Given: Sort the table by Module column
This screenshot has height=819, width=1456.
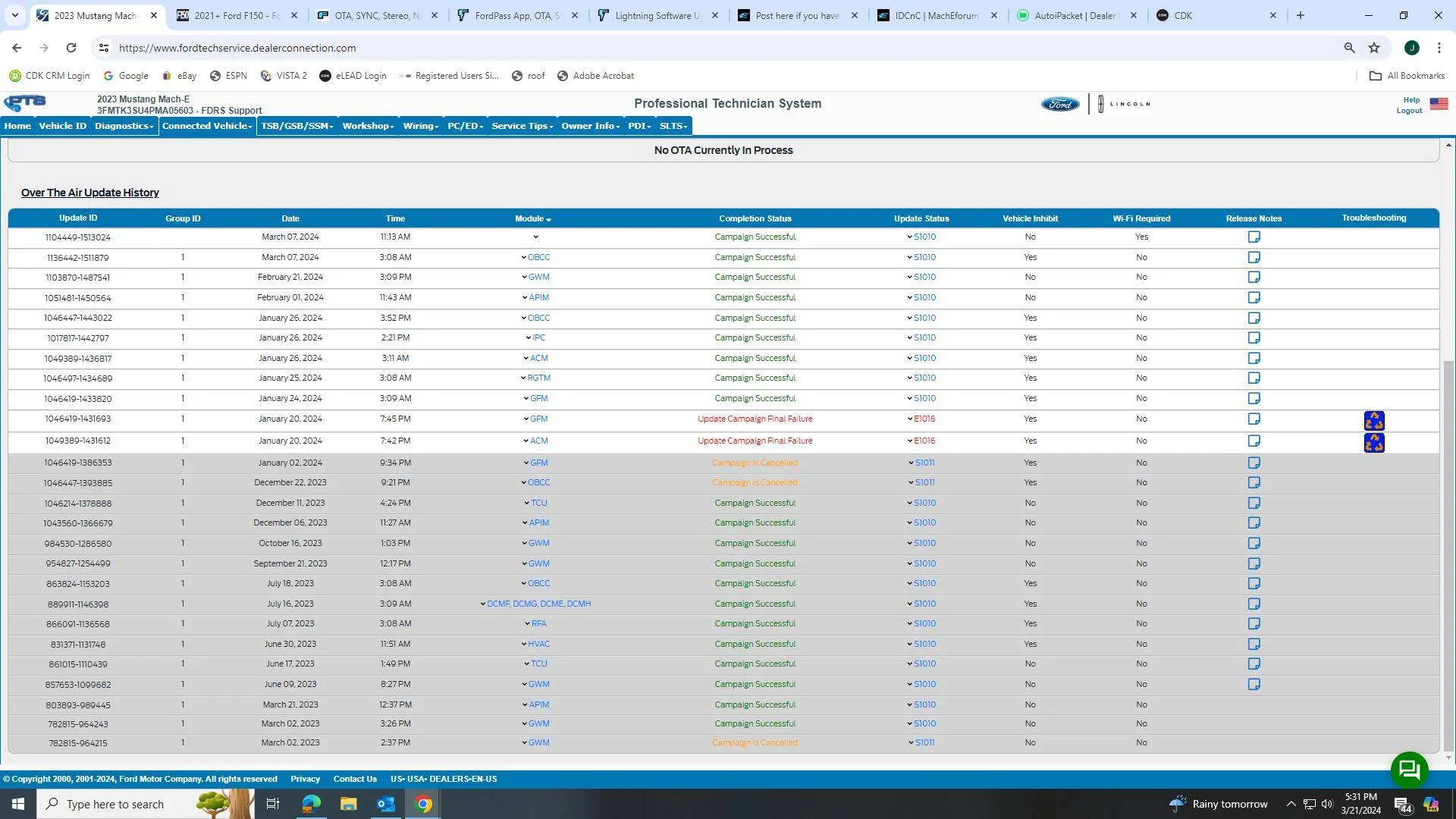Looking at the screenshot, I should tap(532, 219).
